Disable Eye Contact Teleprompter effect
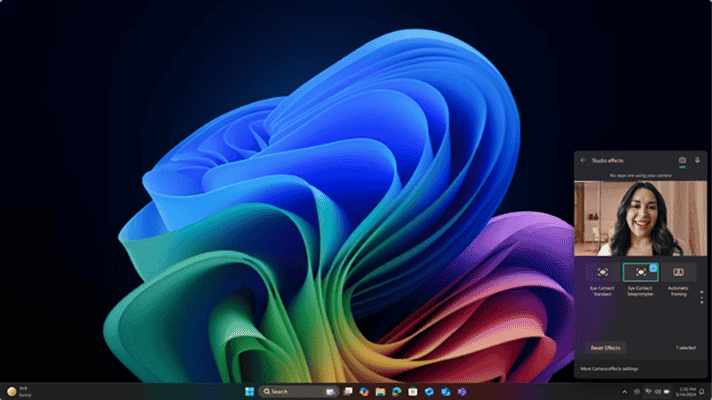This screenshot has height=400, width=712. [640, 272]
